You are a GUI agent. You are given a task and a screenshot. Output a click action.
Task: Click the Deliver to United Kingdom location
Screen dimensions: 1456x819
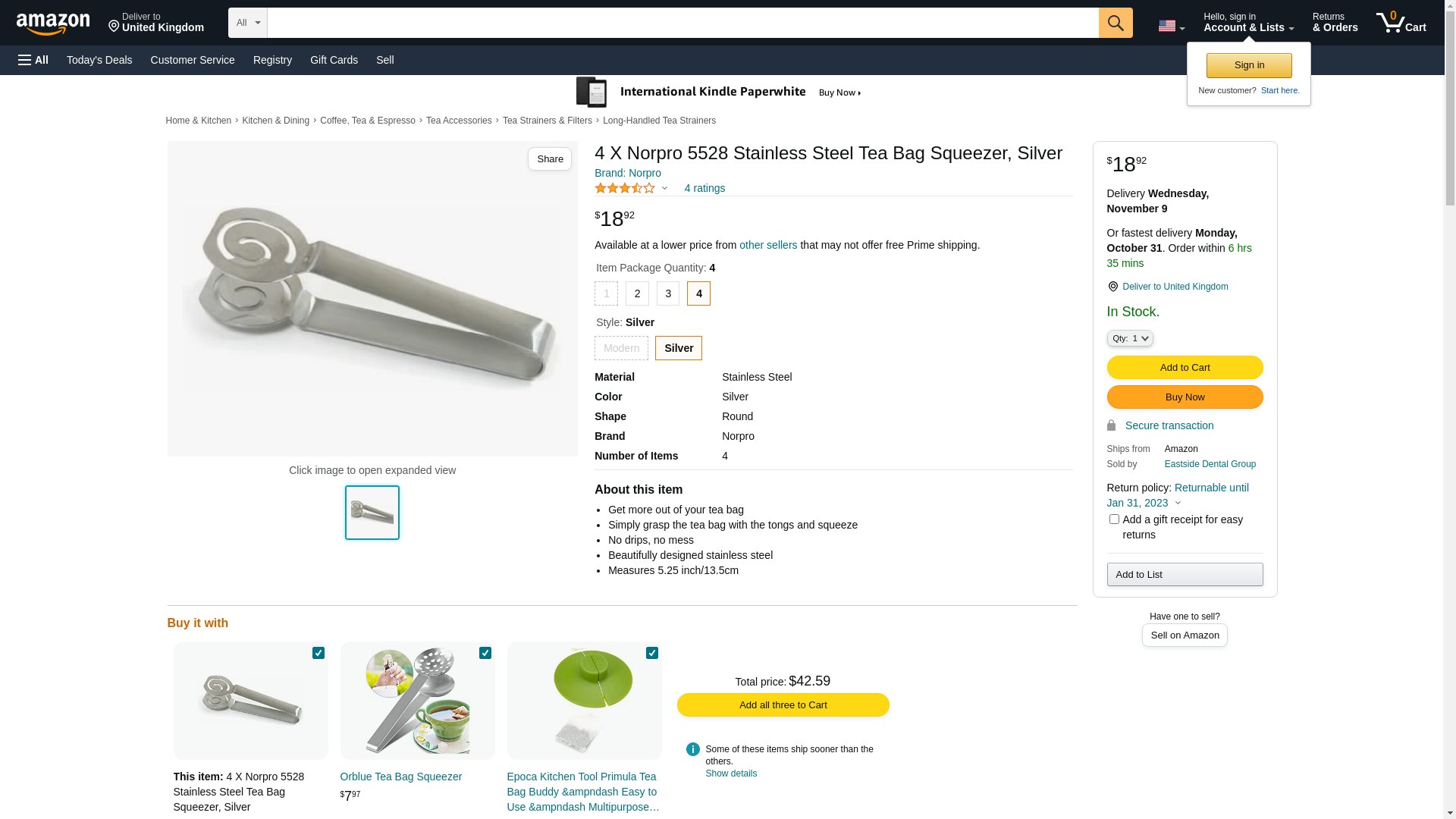[x=156, y=23]
